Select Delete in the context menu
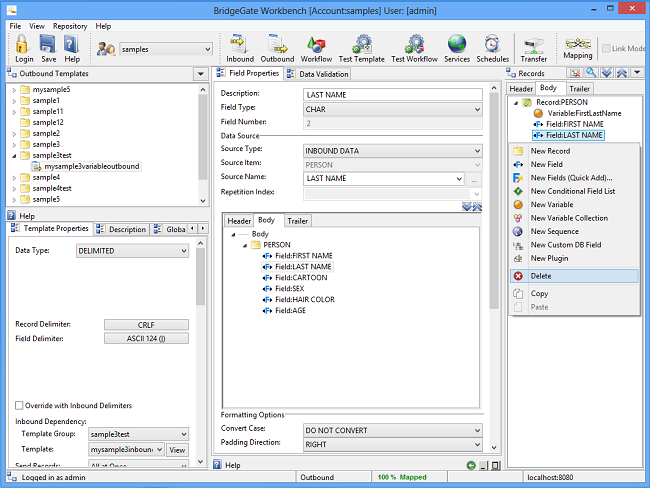Screen dimensions: 650x488 574,276
